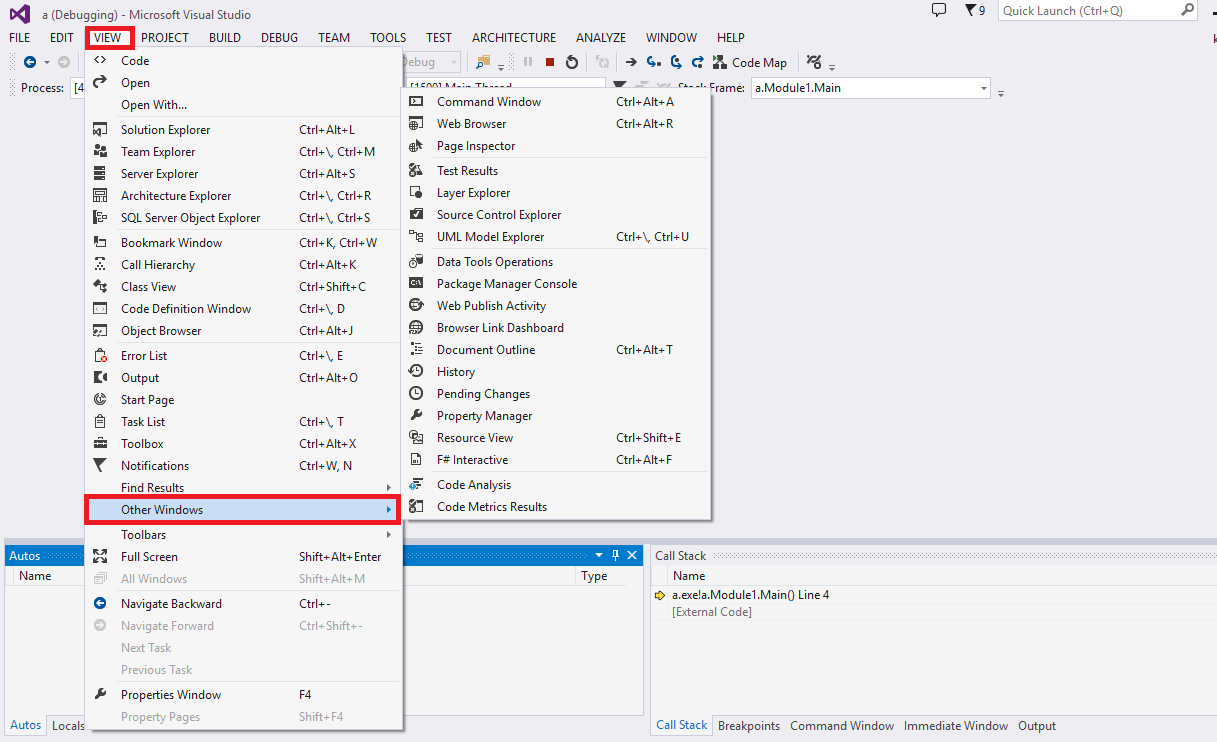The width and height of the screenshot is (1217, 742).
Task: Click the navigate back toolbar arrow
Action: tap(29, 62)
